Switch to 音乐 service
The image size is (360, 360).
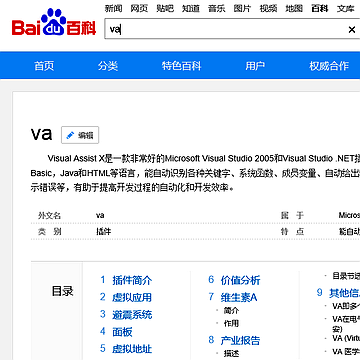tap(217, 9)
